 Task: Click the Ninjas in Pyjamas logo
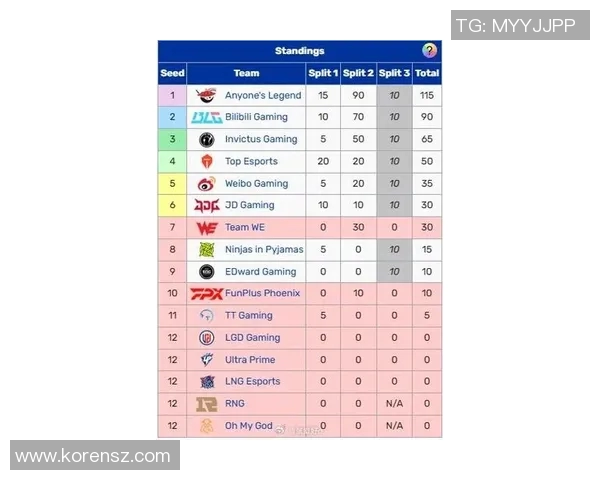point(206,249)
